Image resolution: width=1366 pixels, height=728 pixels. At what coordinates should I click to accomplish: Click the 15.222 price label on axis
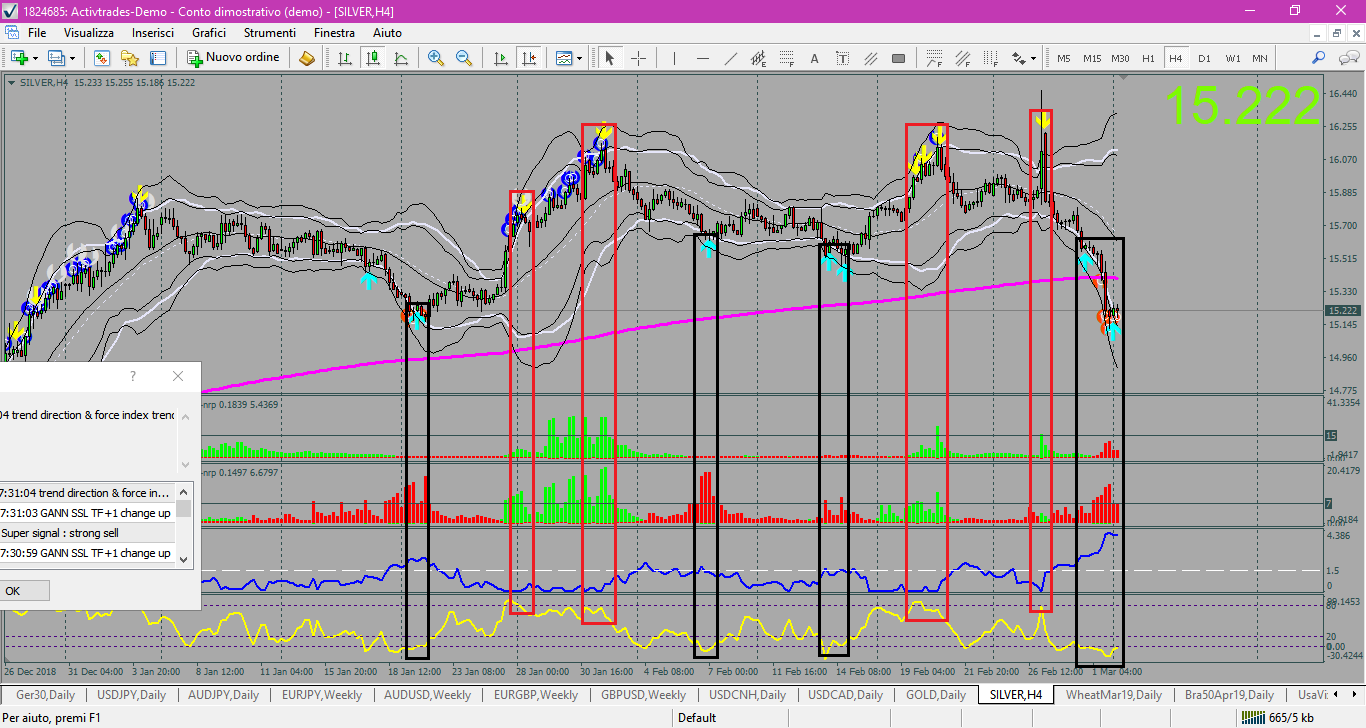click(1343, 311)
